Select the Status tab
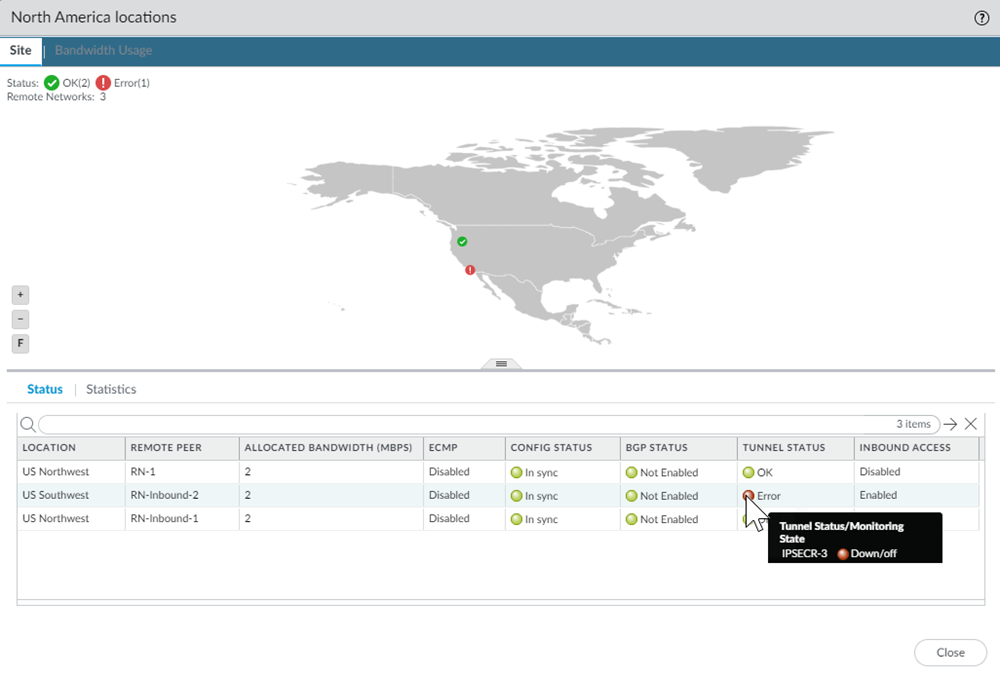The image size is (1000, 677). [45, 389]
